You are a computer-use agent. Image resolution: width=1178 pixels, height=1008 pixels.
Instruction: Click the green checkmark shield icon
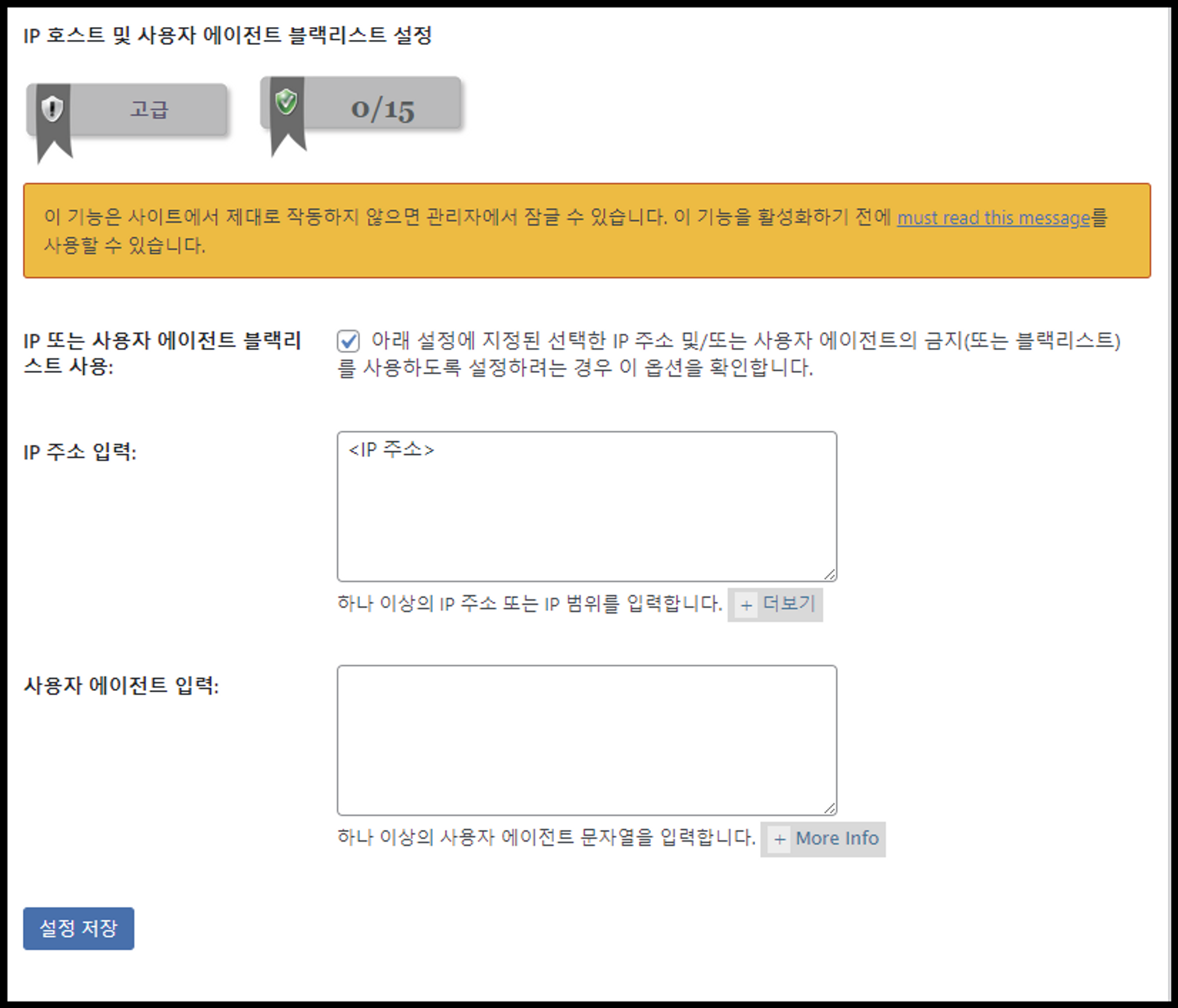(x=286, y=101)
